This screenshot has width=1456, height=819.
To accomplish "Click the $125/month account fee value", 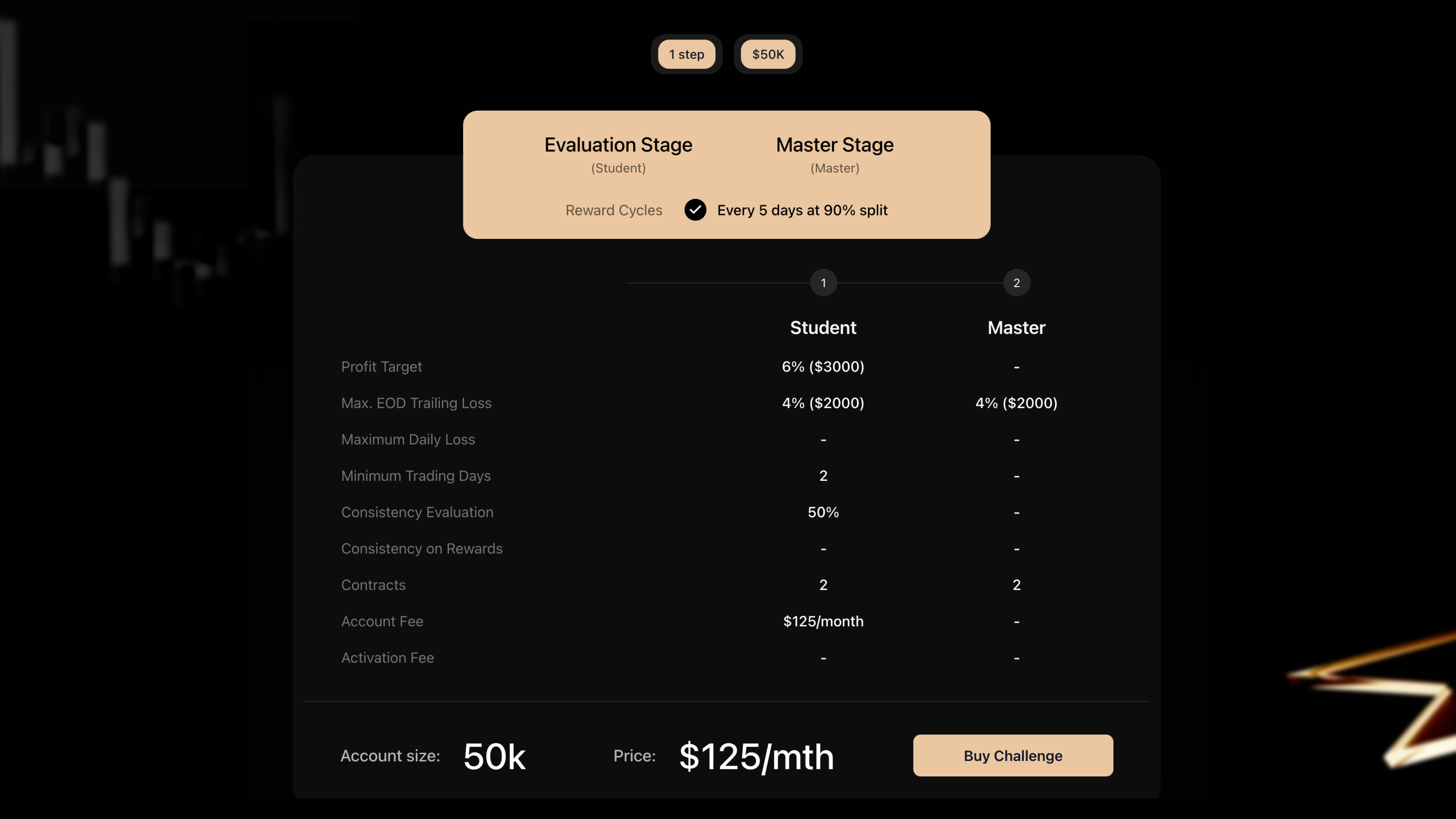I will click(823, 621).
